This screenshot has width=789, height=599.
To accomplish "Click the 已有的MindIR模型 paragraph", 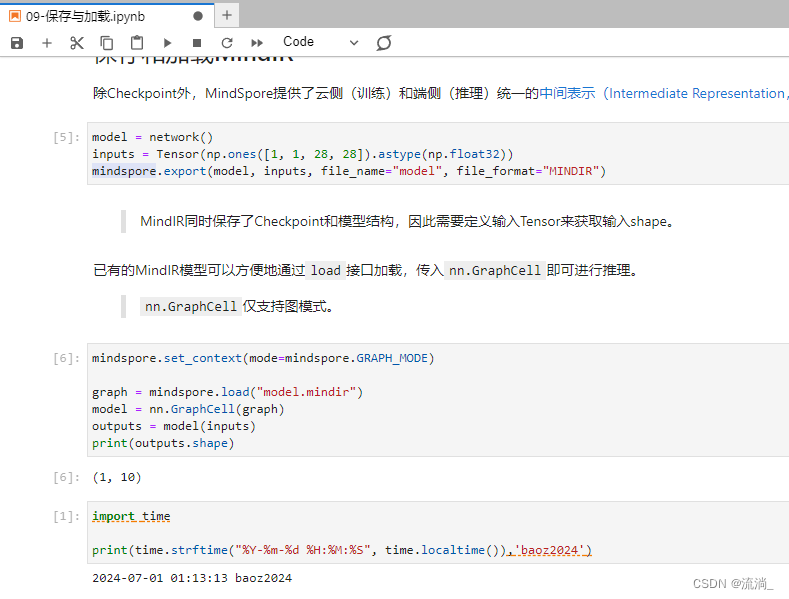I will tap(365, 270).
